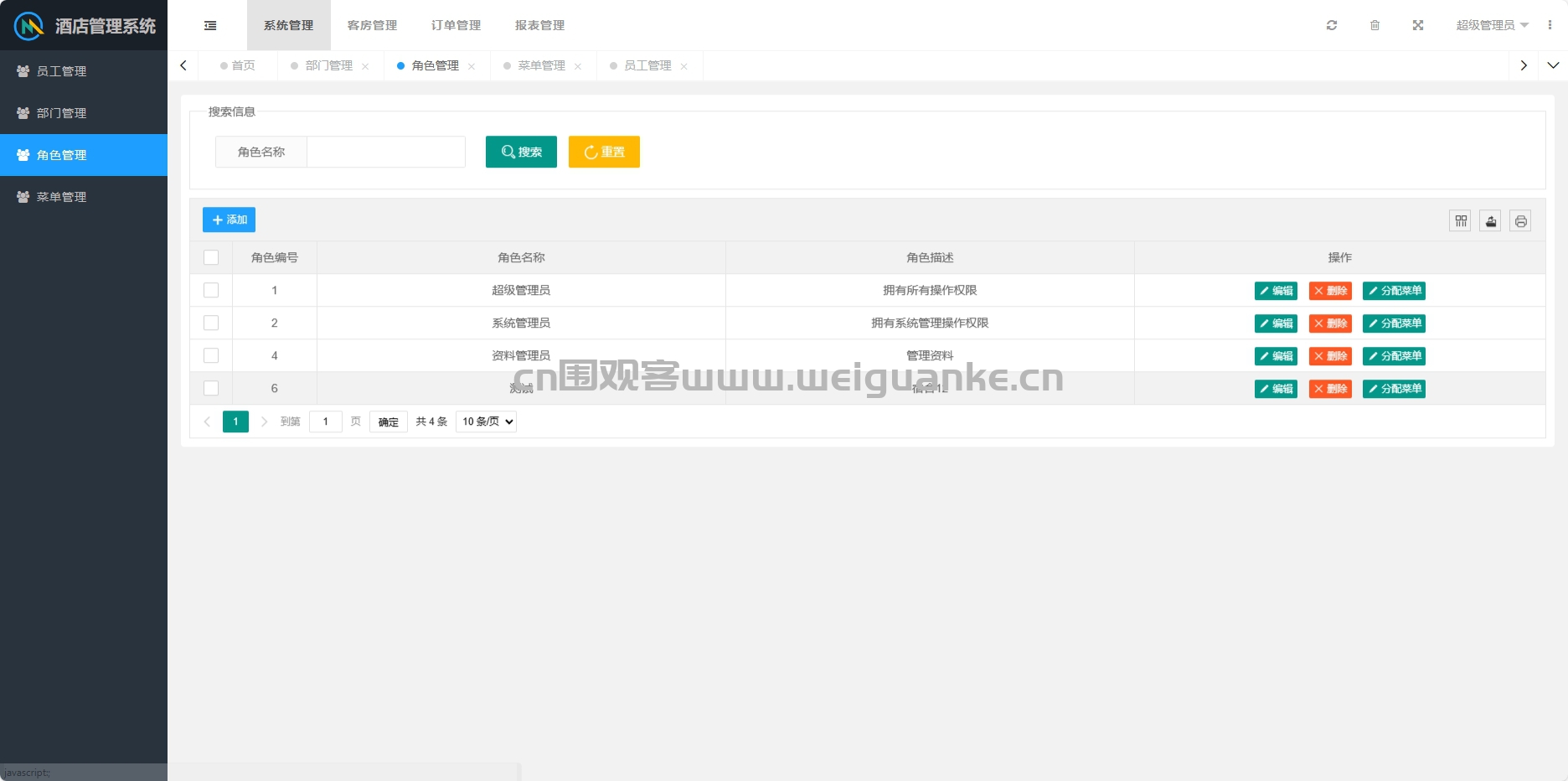Edit the 资料管理员 role
Screen dimensions: 1568x781
pyautogui.click(x=1276, y=356)
